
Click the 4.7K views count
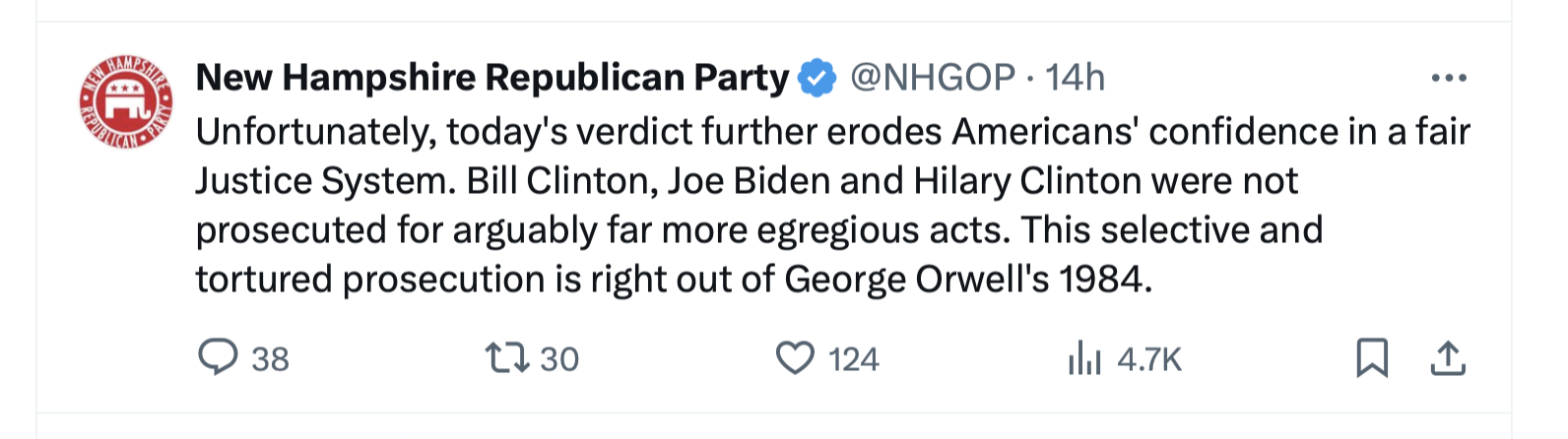pos(1148,359)
